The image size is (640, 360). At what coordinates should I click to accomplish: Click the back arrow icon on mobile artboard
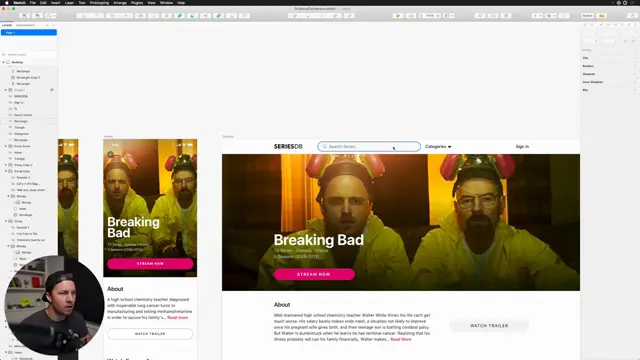[110, 154]
